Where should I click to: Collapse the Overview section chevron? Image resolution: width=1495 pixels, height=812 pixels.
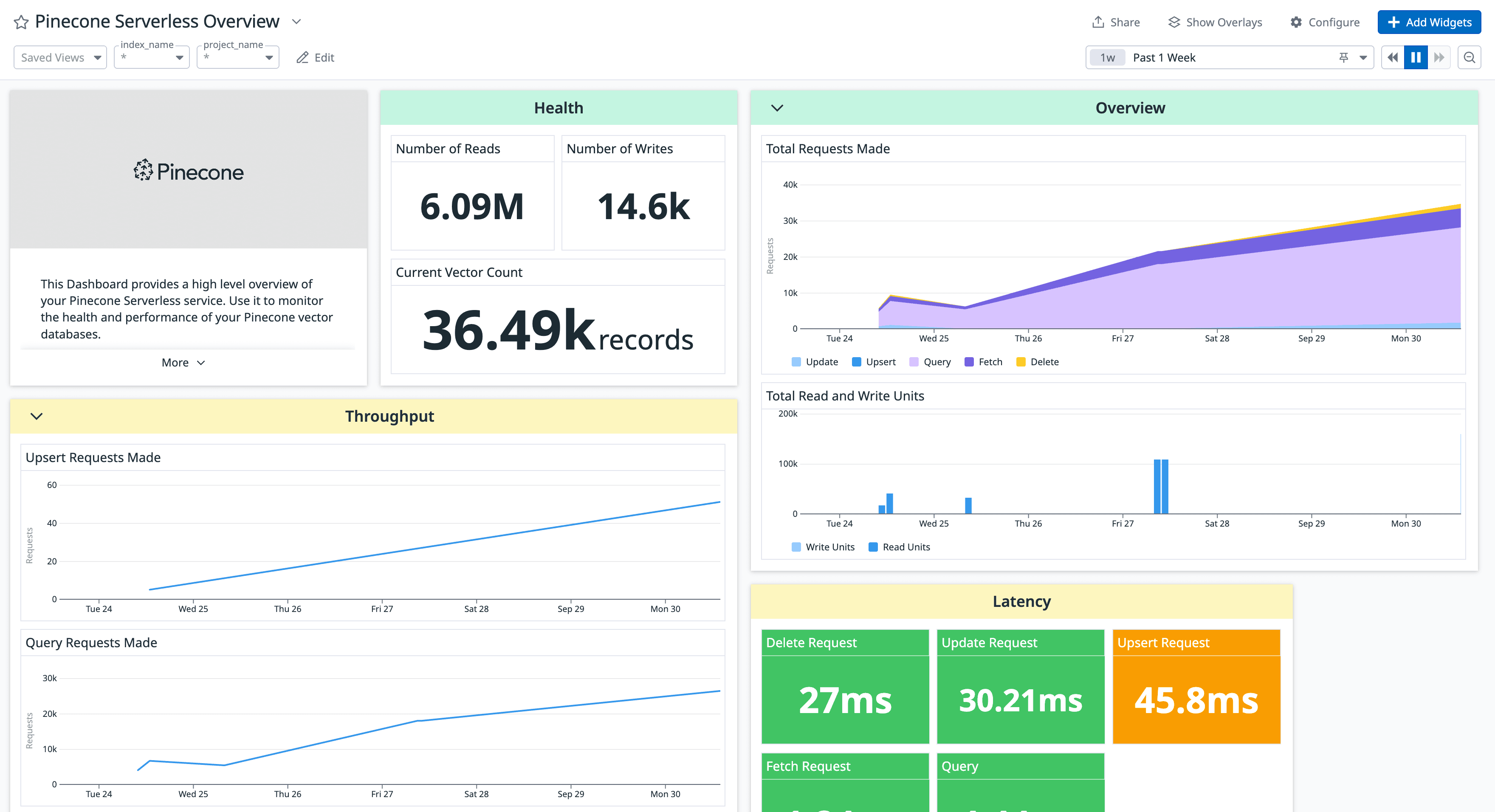tap(777, 108)
